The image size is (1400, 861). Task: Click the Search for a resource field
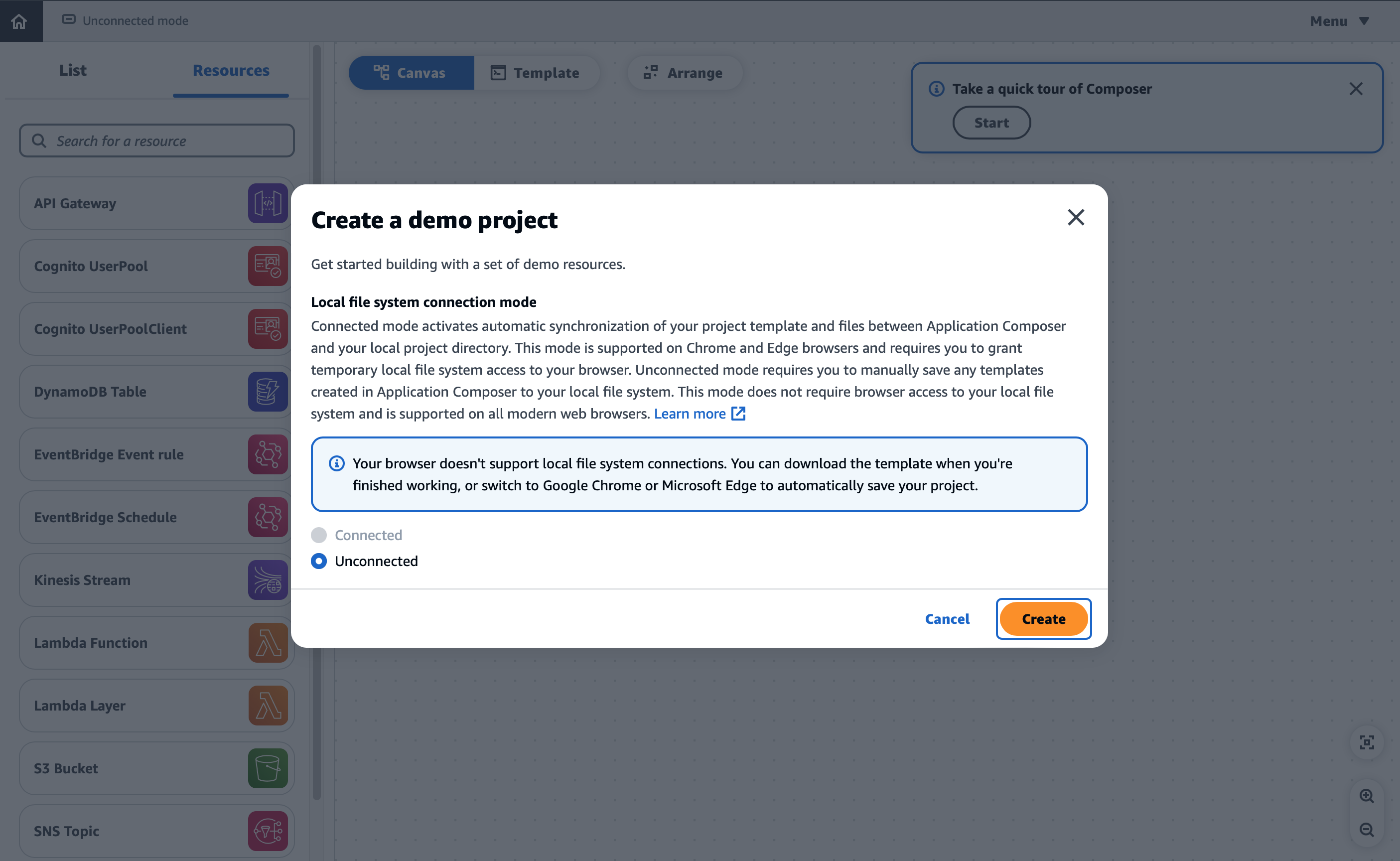click(156, 141)
